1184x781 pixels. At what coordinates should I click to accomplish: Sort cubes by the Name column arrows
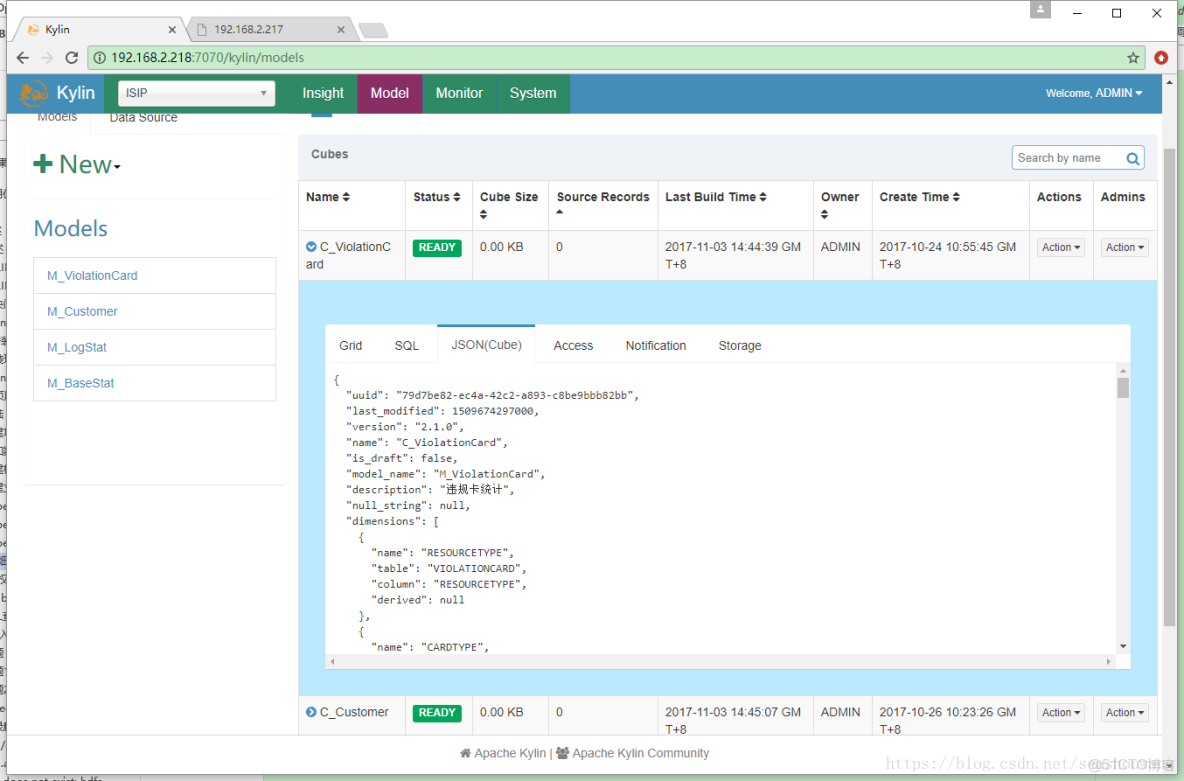pyautogui.click(x=346, y=197)
